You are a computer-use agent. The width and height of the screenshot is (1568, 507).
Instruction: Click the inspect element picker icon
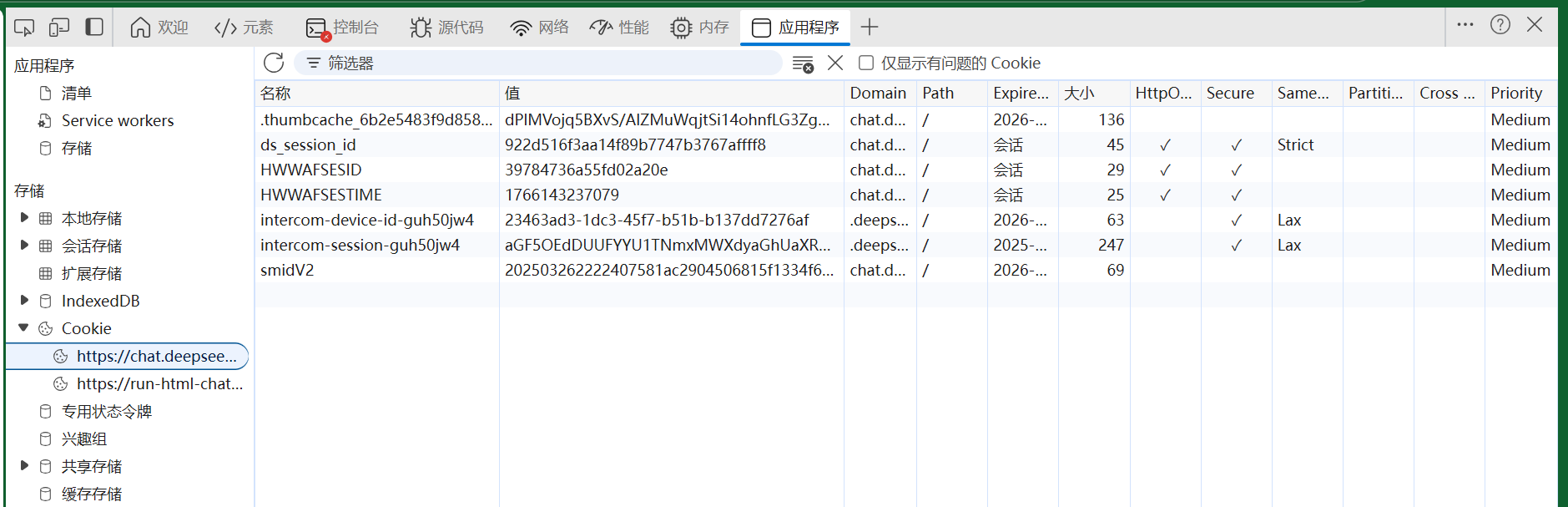[24, 28]
